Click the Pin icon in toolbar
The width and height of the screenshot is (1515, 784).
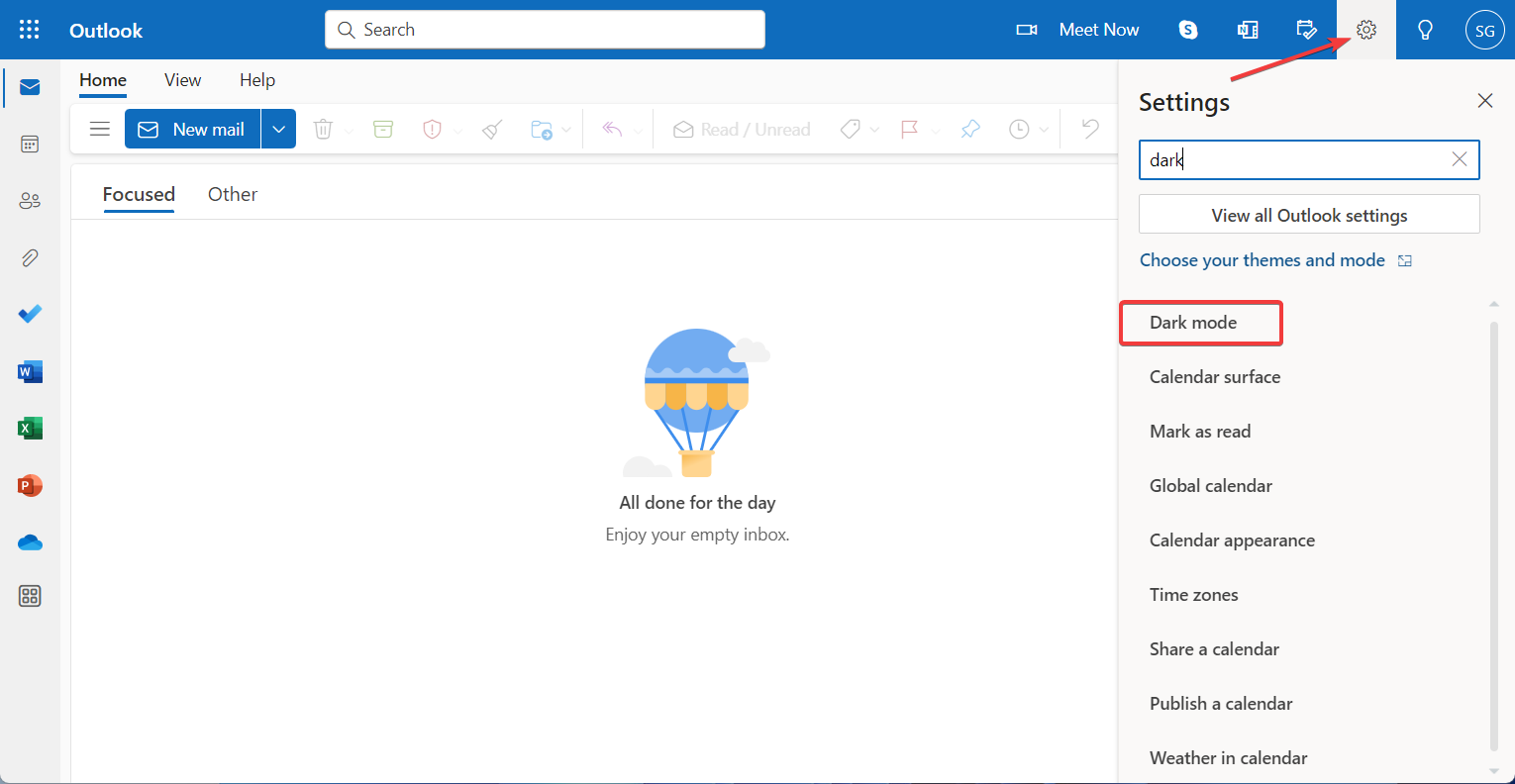(x=970, y=129)
